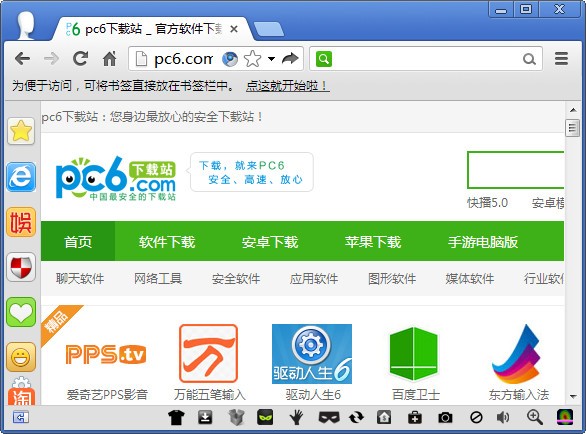Open the 安全软件 category
The image size is (586, 434).
[236, 278]
